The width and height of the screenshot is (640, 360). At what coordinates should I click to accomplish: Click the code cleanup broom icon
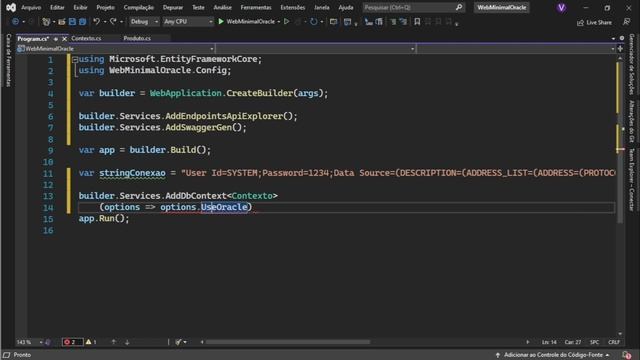(x=178, y=342)
